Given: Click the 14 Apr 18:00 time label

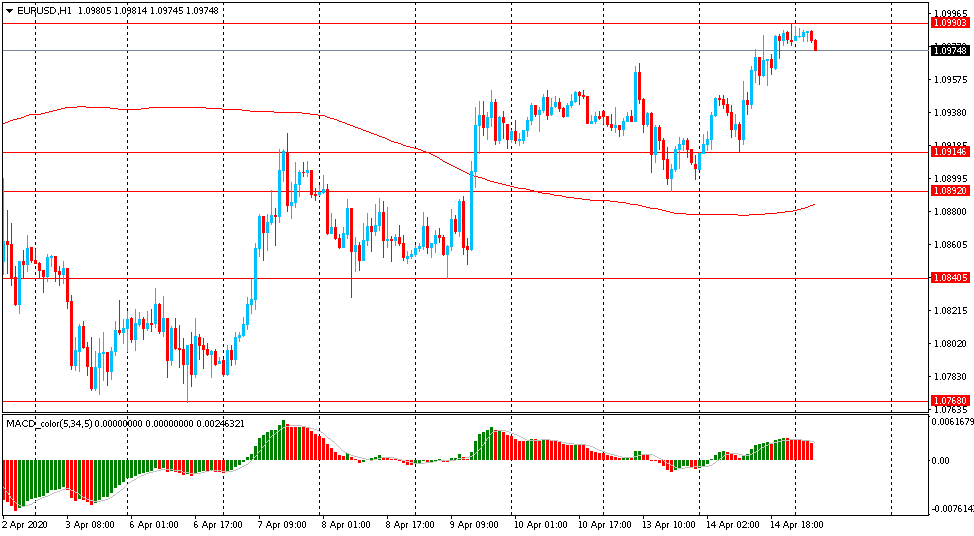Looking at the screenshot, I should coord(796,525).
